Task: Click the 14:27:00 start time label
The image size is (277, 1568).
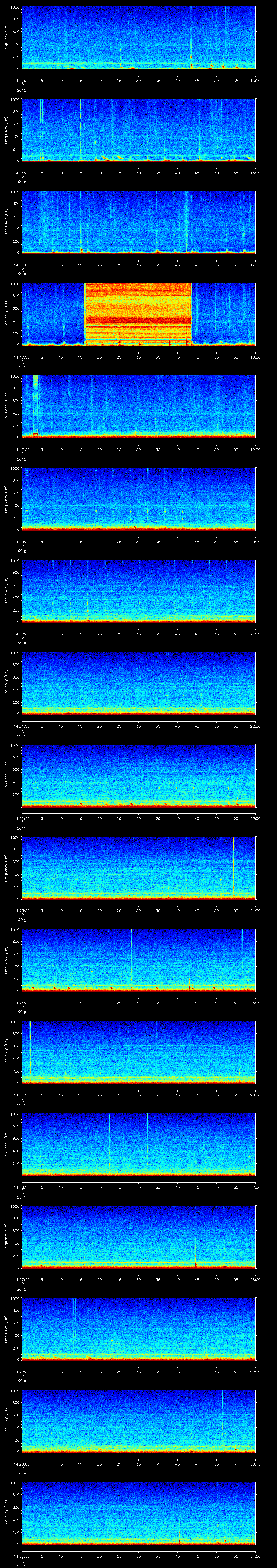Action: [x=21, y=1279]
